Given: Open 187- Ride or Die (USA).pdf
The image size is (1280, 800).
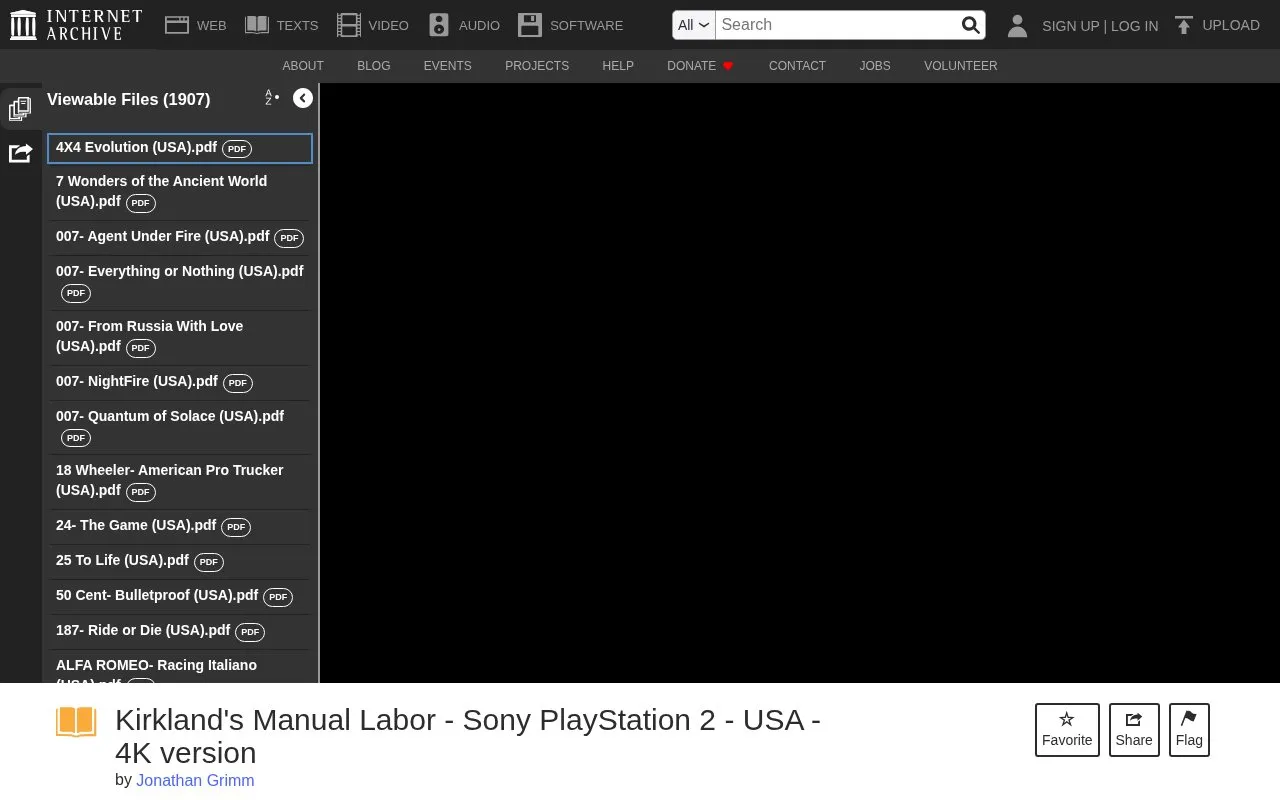Looking at the screenshot, I should (x=180, y=631).
